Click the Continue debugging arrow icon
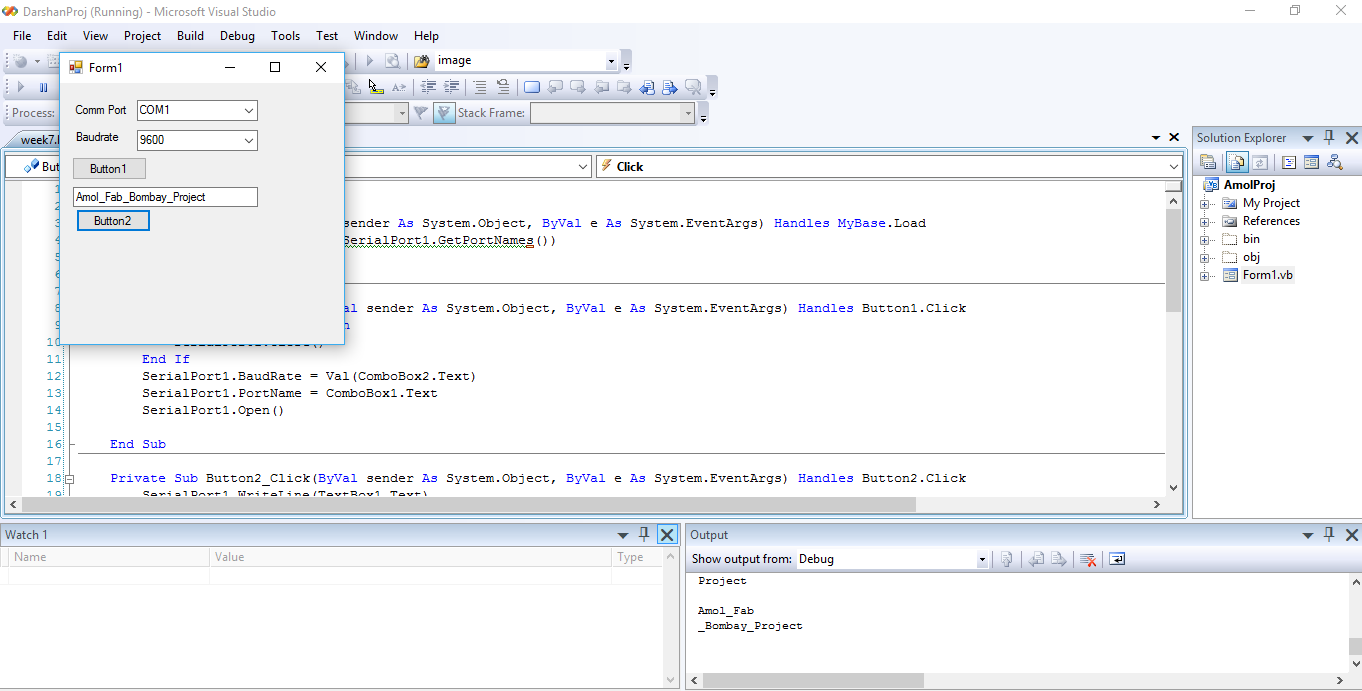The width and height of the screenshot is (1362, 691). [x=20, y=87]
